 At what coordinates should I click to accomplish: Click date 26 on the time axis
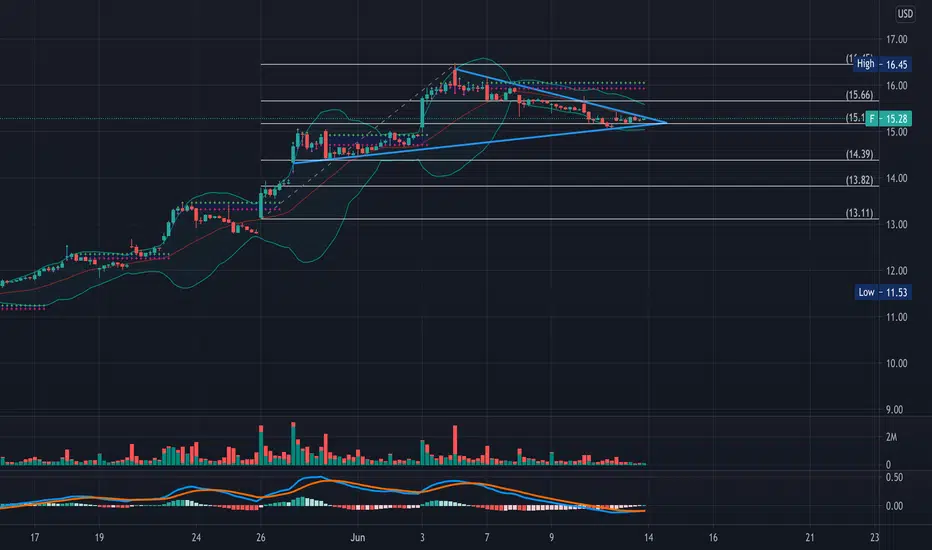[260, 538]
